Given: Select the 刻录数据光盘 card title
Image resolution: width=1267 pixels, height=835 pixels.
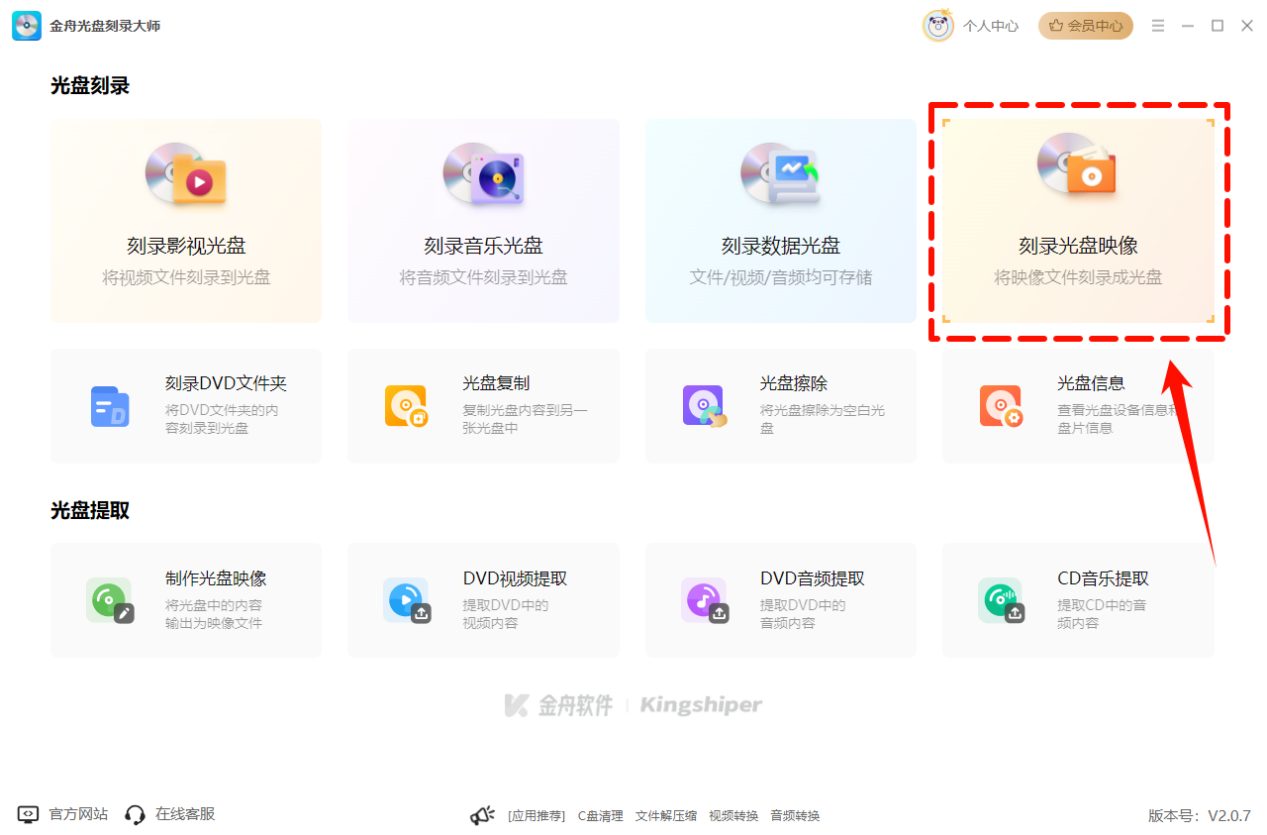Looking at the screenshot, I should point(781,246).
